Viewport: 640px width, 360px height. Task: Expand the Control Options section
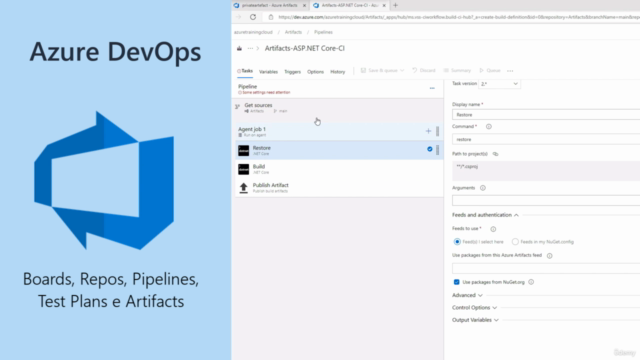click(x=475, y=308)
